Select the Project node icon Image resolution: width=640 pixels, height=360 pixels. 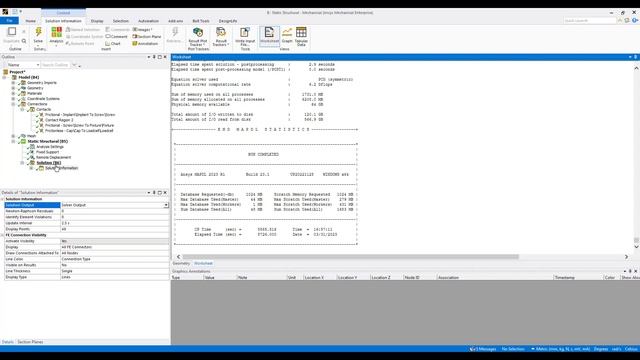click(6, 72)
